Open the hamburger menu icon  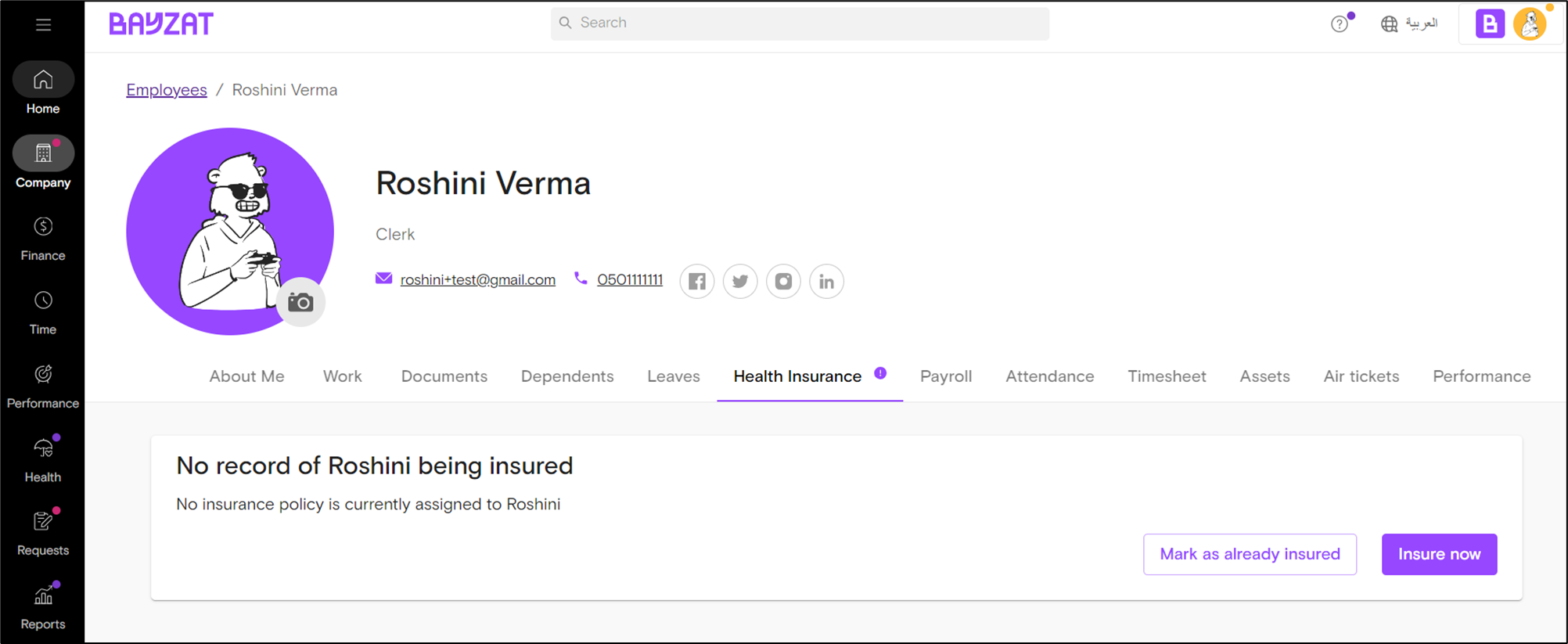pos(43,24)
